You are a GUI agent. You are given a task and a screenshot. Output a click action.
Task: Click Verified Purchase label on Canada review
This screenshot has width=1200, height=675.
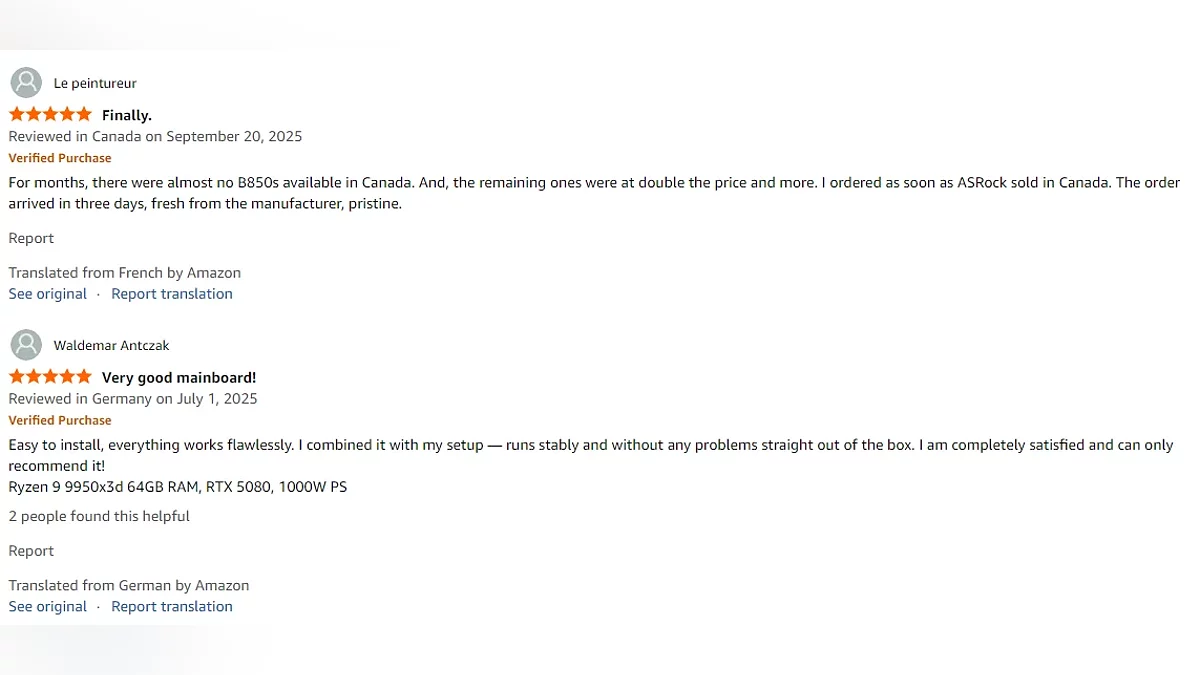pos(60,158)
